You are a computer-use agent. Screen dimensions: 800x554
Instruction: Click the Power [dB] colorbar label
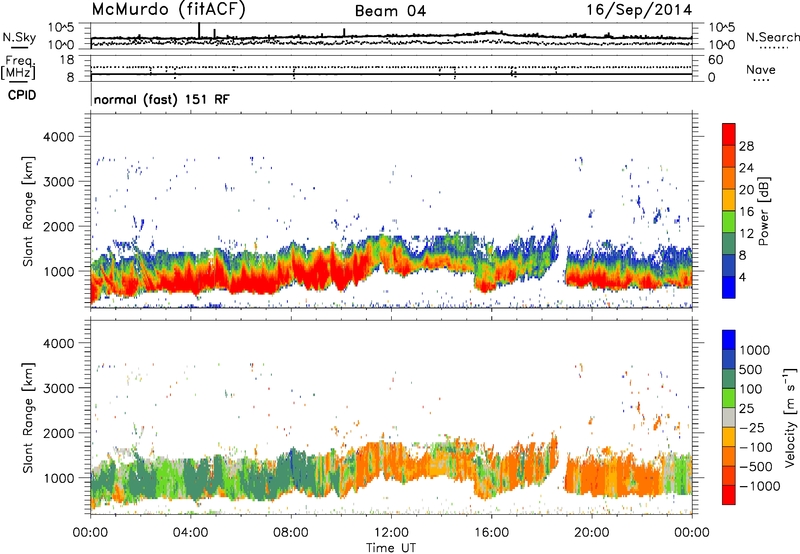[x=764, y=211]
